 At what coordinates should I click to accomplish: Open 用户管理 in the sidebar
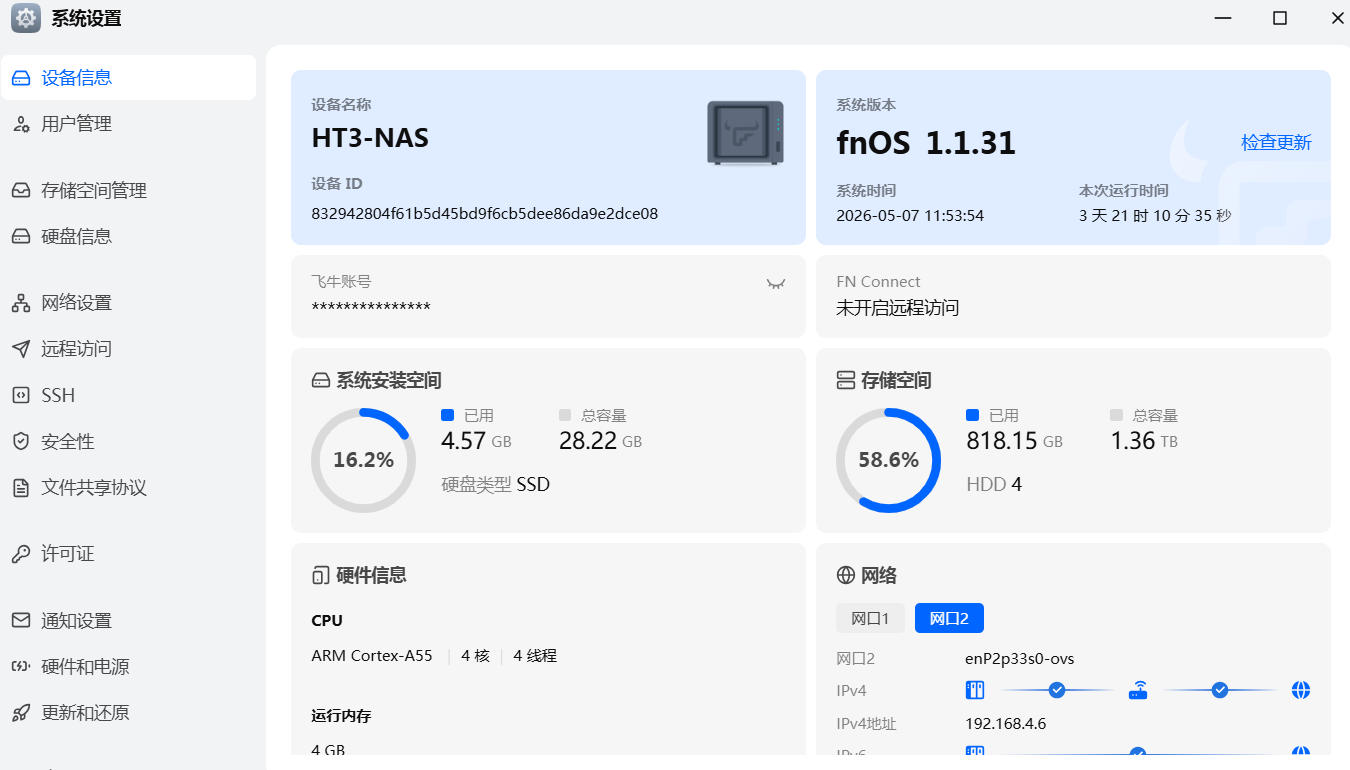pos(128,124)
